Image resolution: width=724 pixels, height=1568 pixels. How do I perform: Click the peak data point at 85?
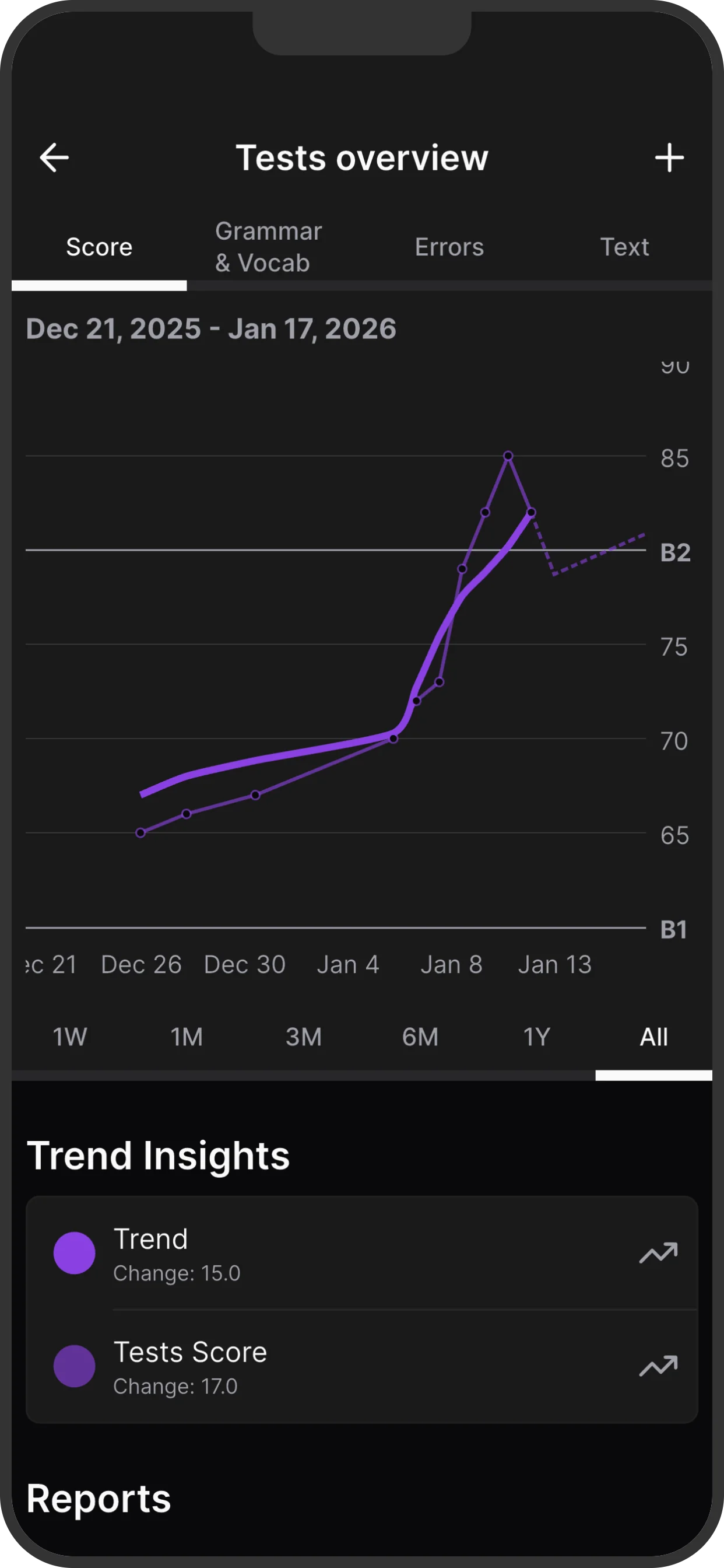pos(508,456)
